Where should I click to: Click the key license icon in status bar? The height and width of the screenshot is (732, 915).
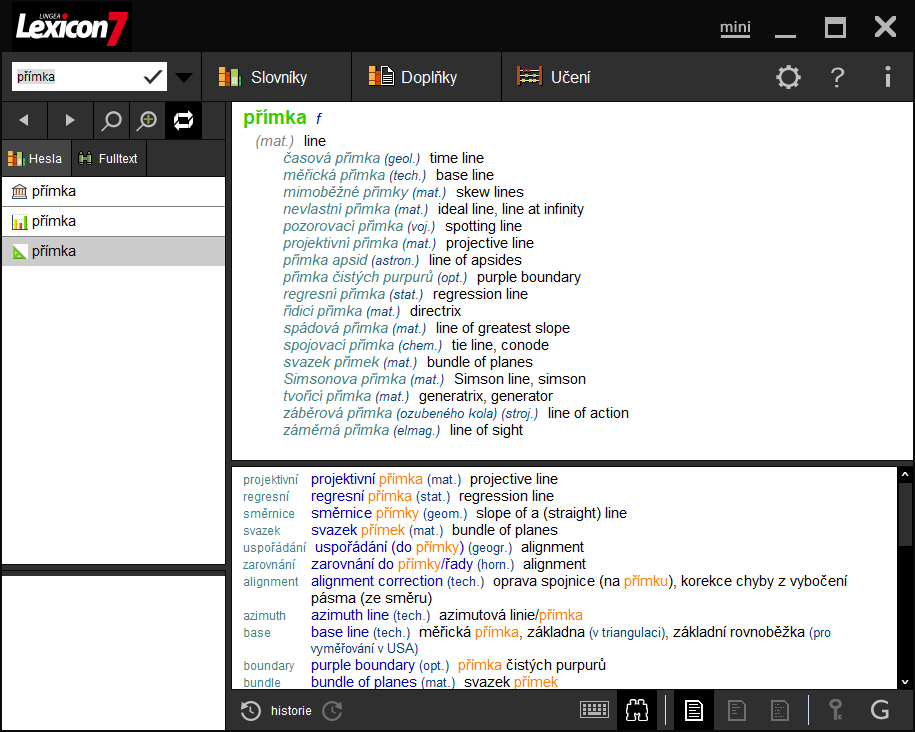pos(836,710)
